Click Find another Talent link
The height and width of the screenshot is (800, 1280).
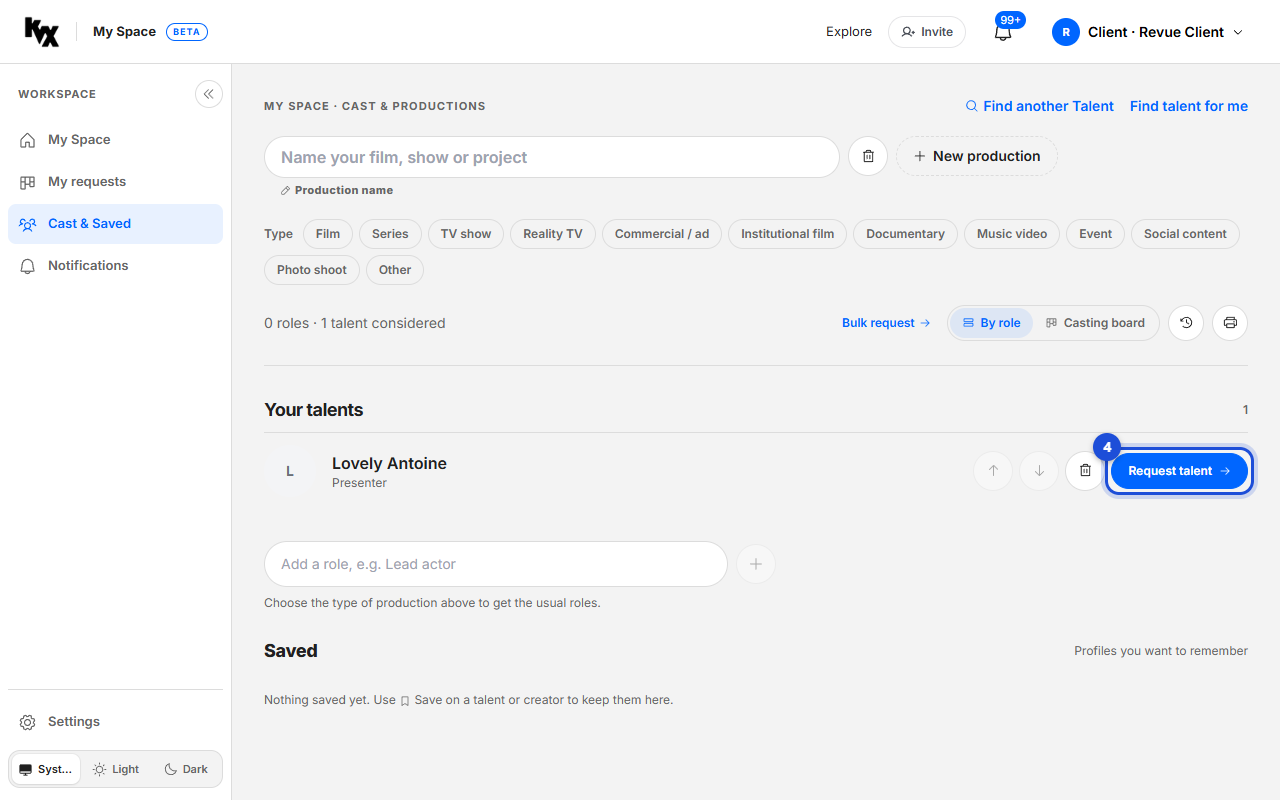[1039, 106]
